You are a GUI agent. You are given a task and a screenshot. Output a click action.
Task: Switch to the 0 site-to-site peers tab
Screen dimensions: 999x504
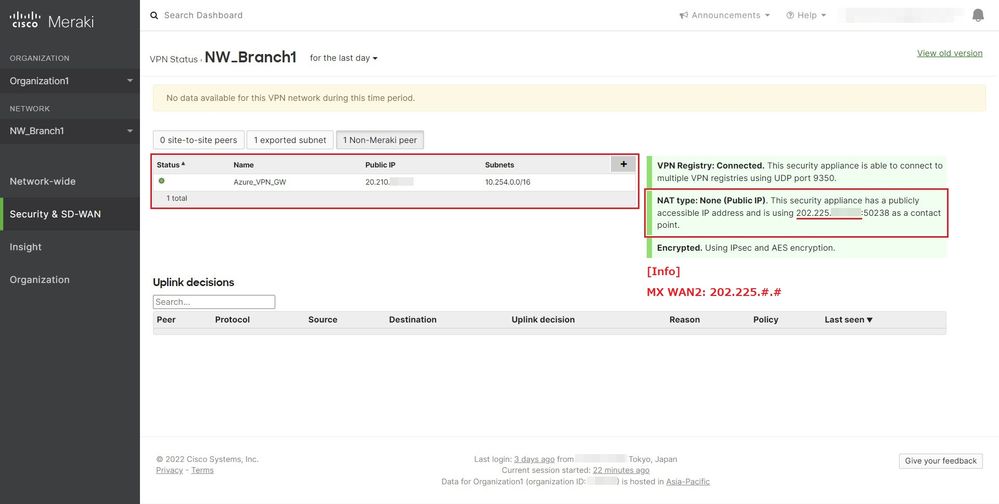coord(198,140)
